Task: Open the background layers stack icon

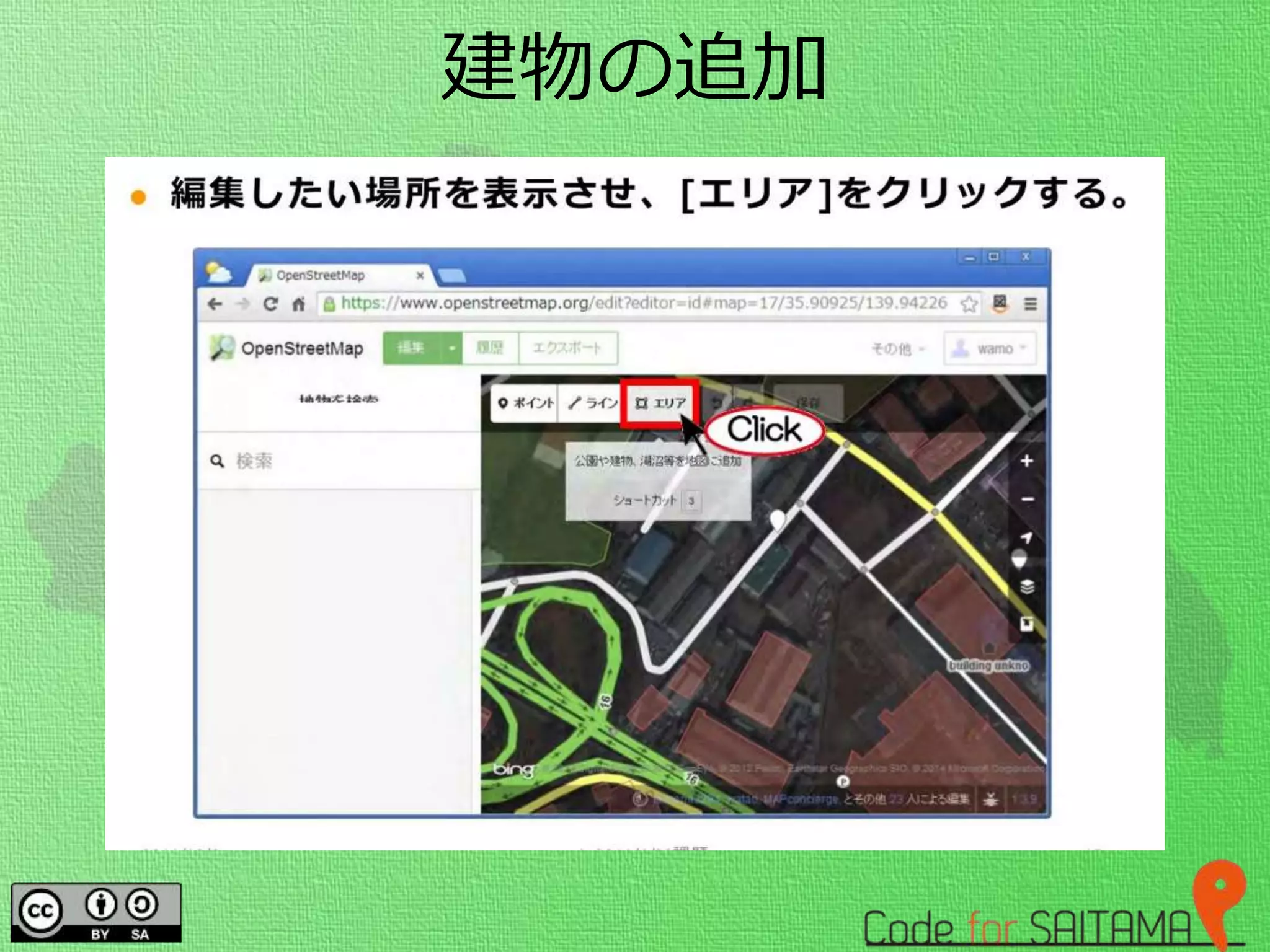Action: [x=1026, y=586]
